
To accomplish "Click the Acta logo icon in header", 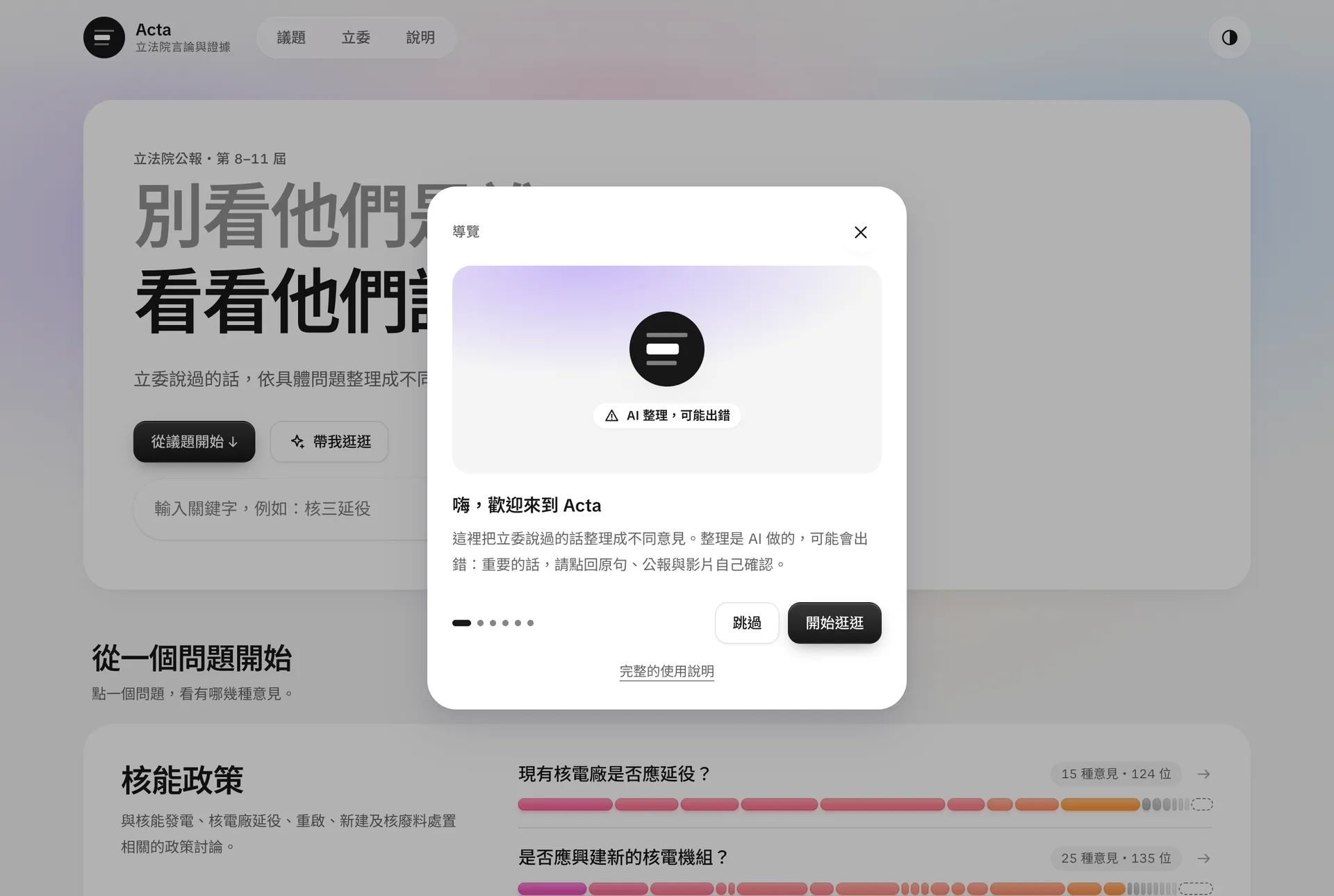I will coord(104,38).
